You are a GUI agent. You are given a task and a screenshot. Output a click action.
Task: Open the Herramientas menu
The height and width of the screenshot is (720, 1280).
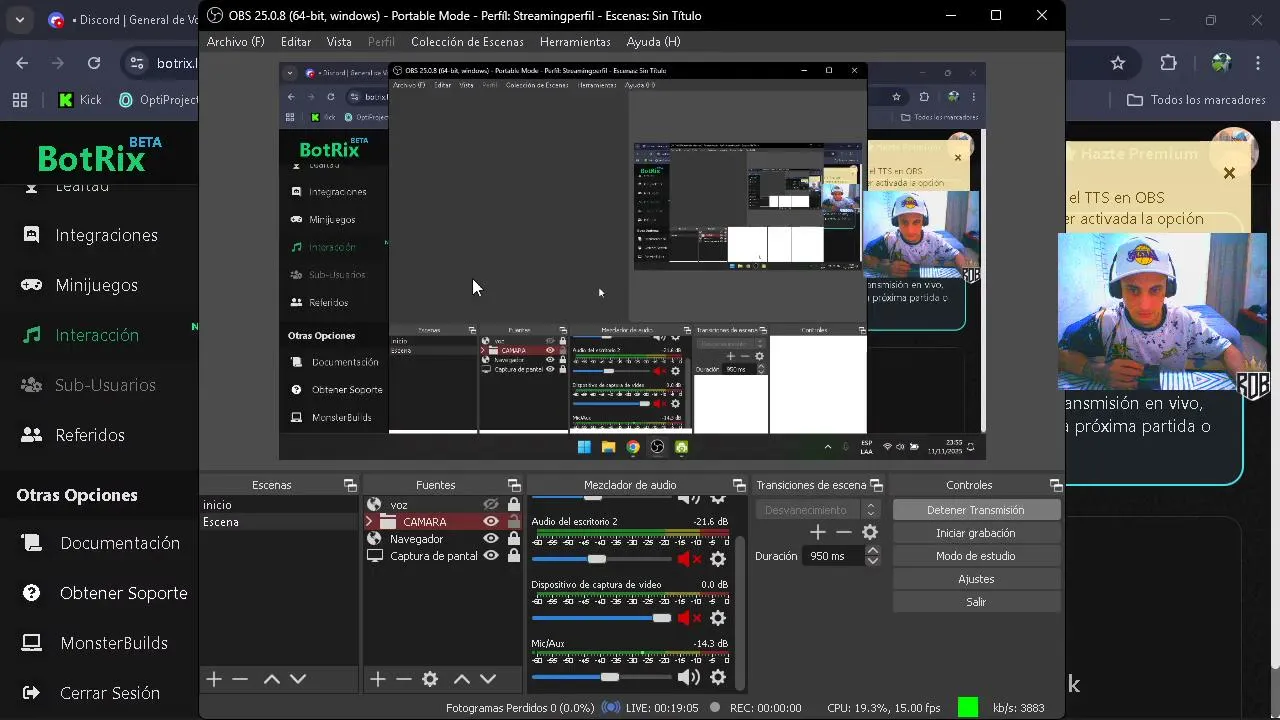tap(575, 42)
